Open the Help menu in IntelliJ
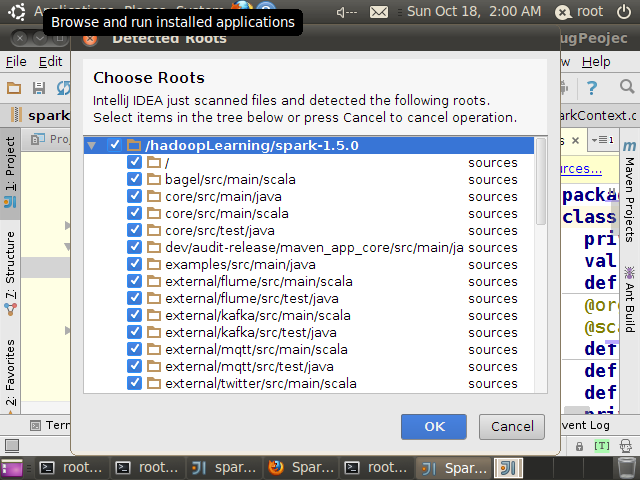Image resolution: width=640 pixels, height=480 pixels. coord(596,62)
